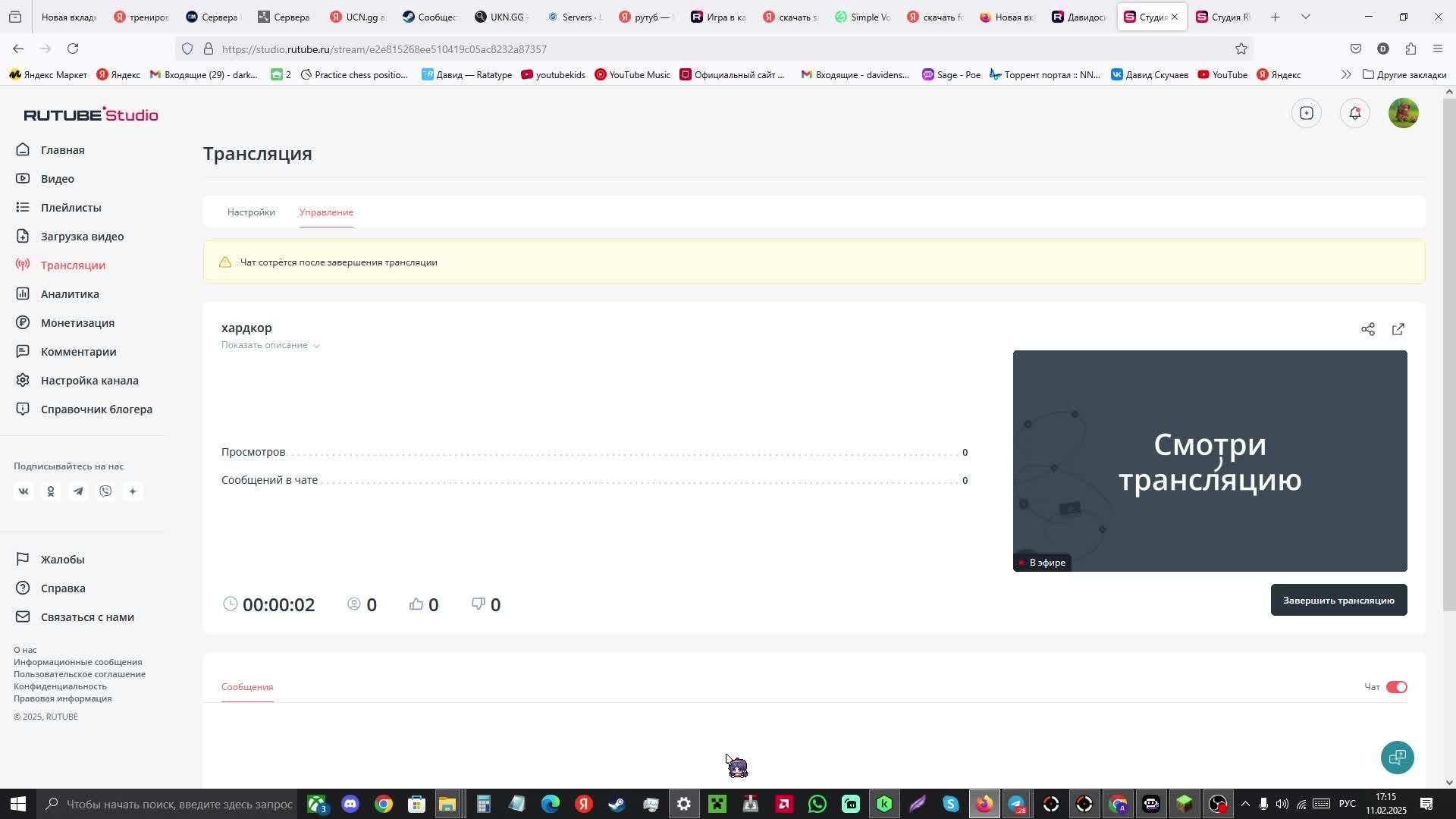Click the user profile avatar

(1403, 113)
